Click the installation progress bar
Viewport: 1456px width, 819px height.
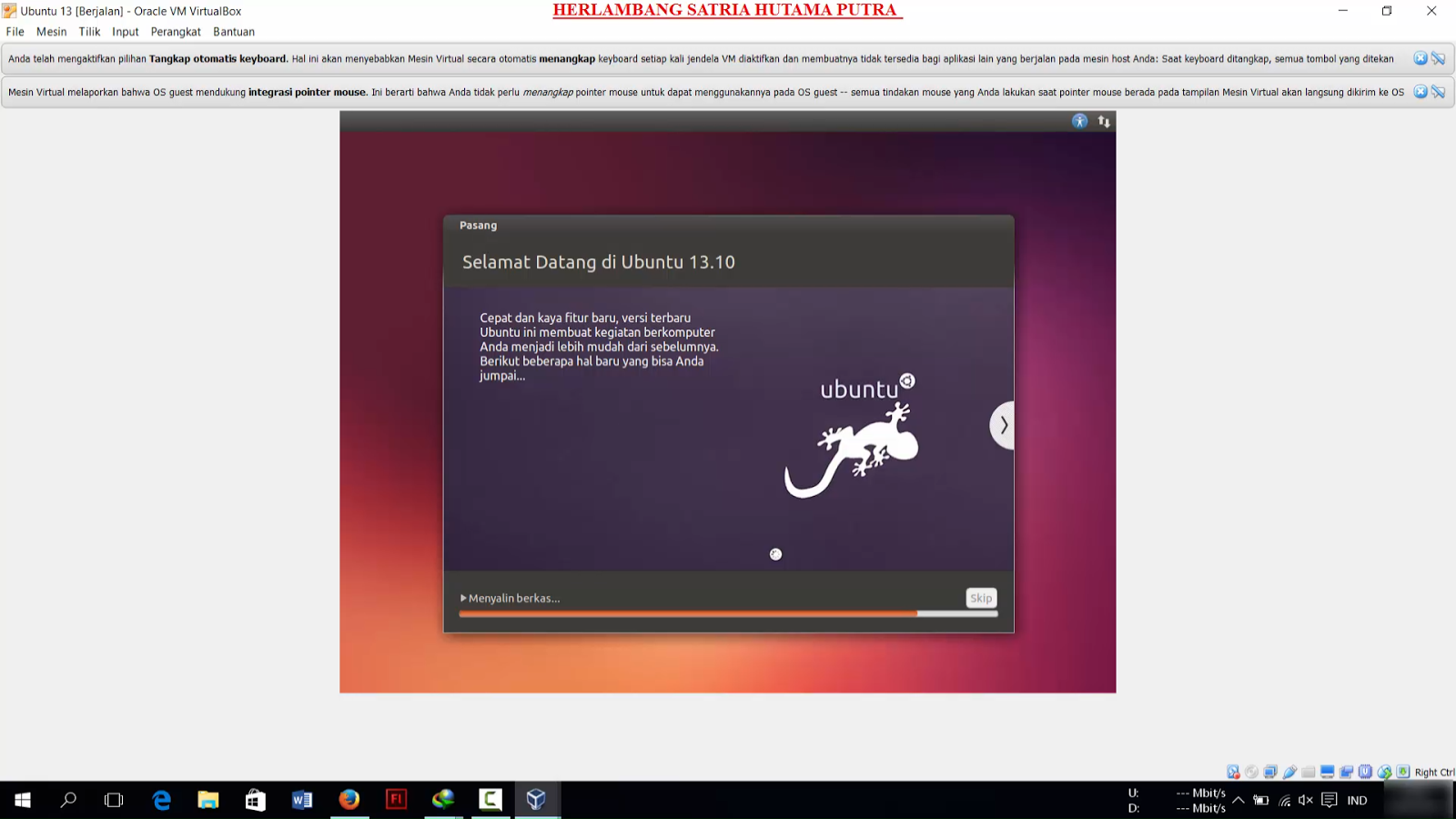(728, 614)
